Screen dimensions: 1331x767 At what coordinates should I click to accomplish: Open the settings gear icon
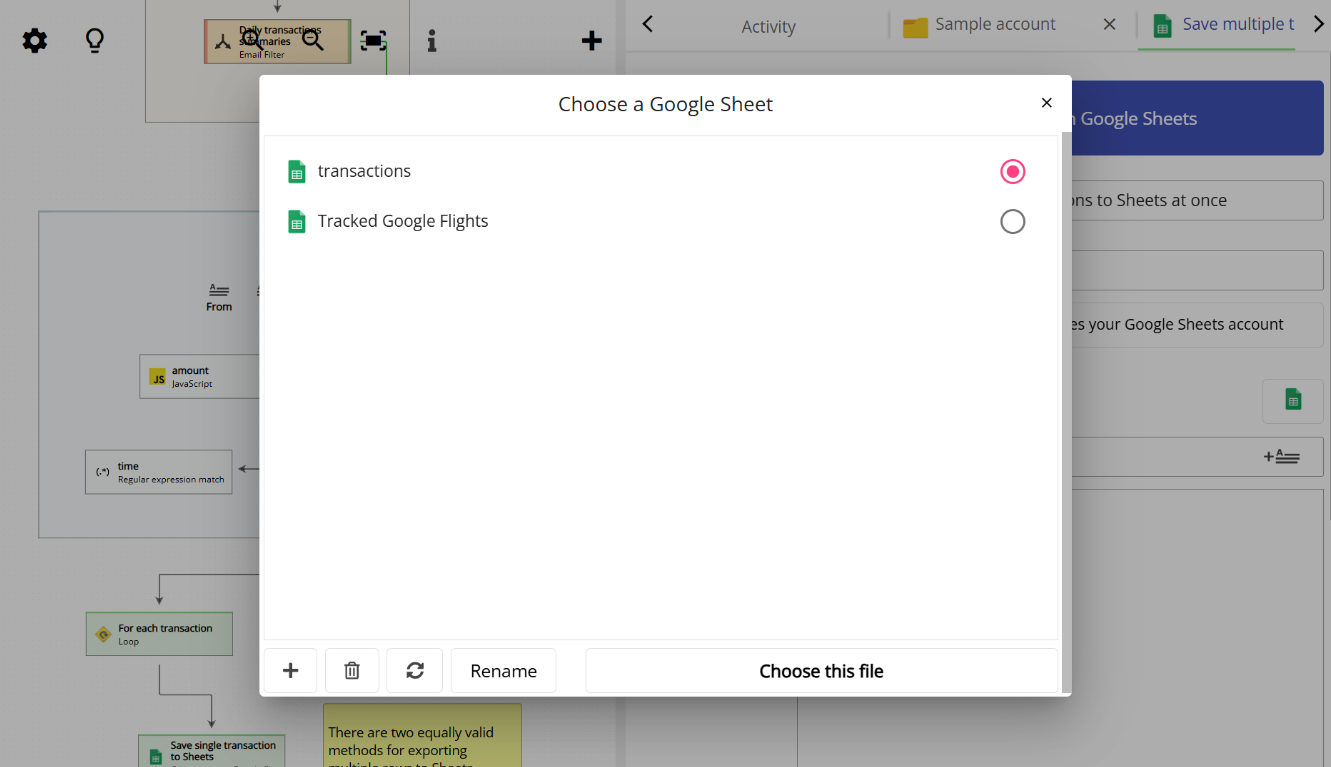point(34,40)
